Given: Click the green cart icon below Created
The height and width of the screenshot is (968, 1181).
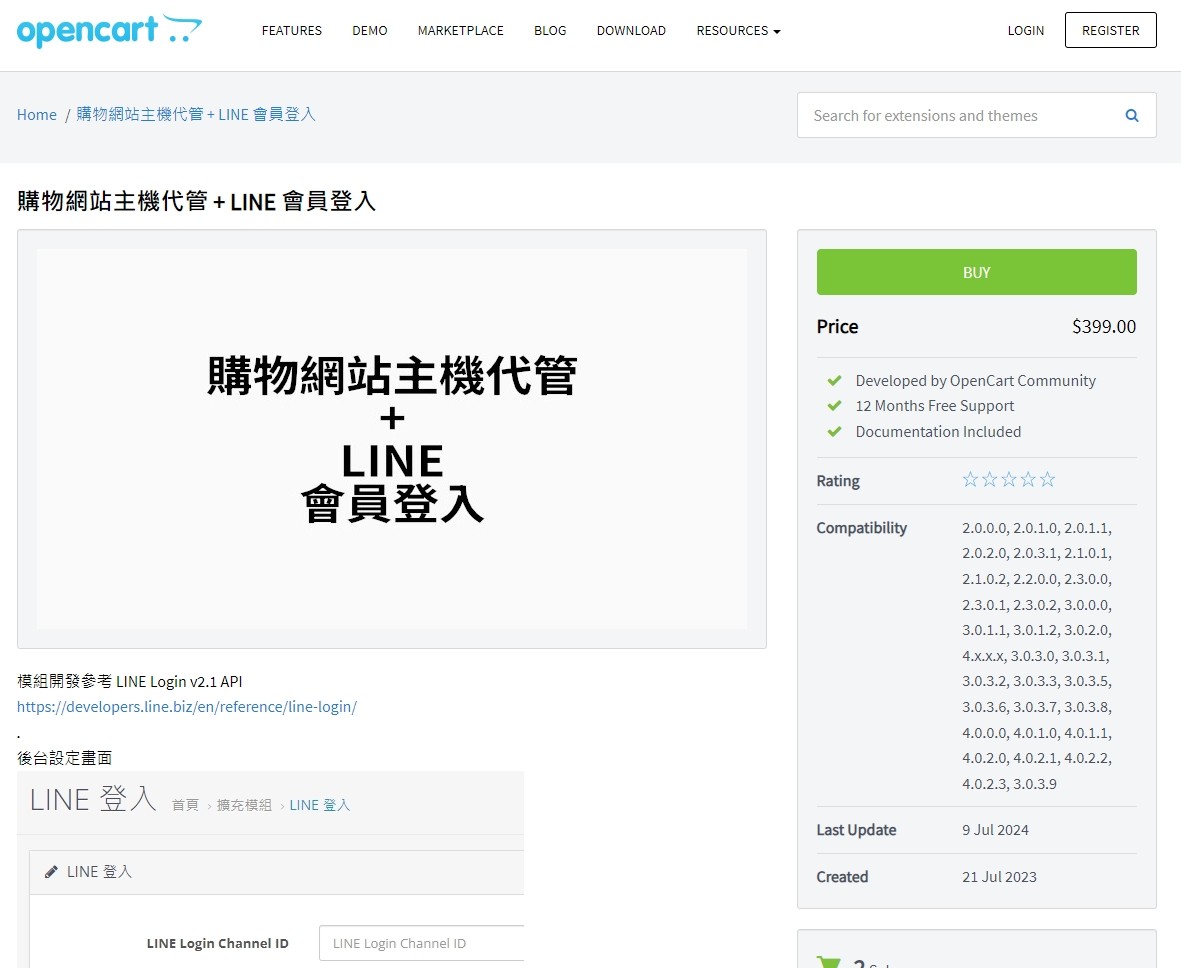Looking at the screenshot, I should coord(829,962).
